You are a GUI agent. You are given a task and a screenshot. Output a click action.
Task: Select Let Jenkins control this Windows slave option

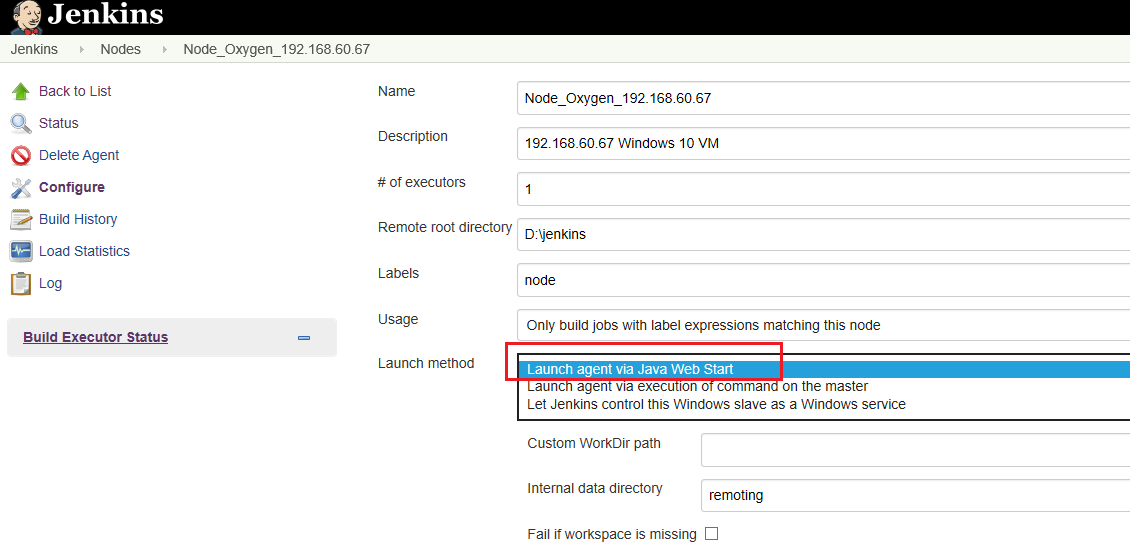click(824, 404)
